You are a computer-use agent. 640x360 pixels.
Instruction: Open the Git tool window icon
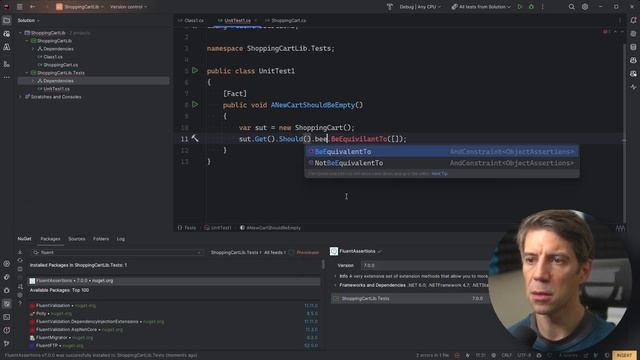click(x=7, y=344)
